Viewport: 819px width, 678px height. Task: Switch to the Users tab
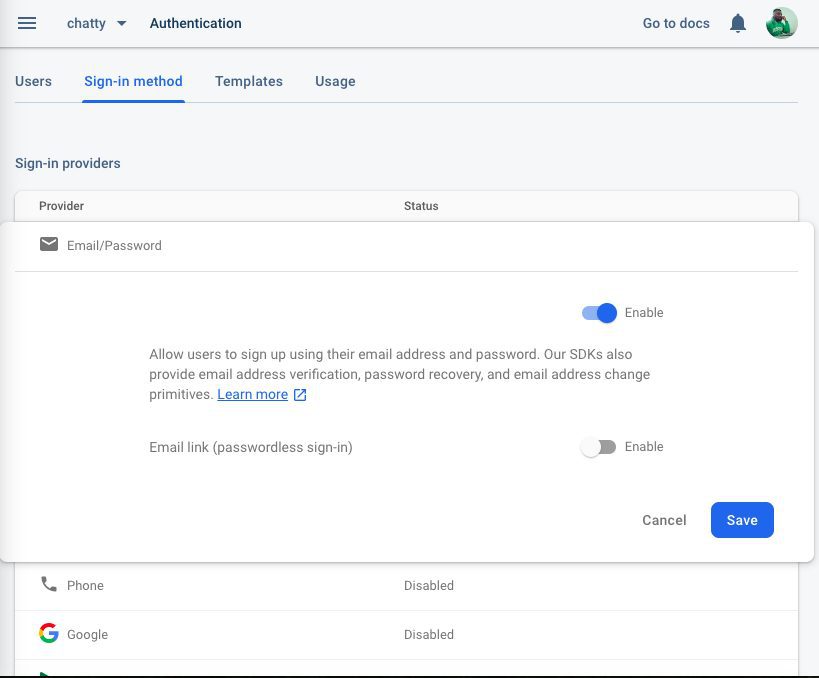coord(33,81)
